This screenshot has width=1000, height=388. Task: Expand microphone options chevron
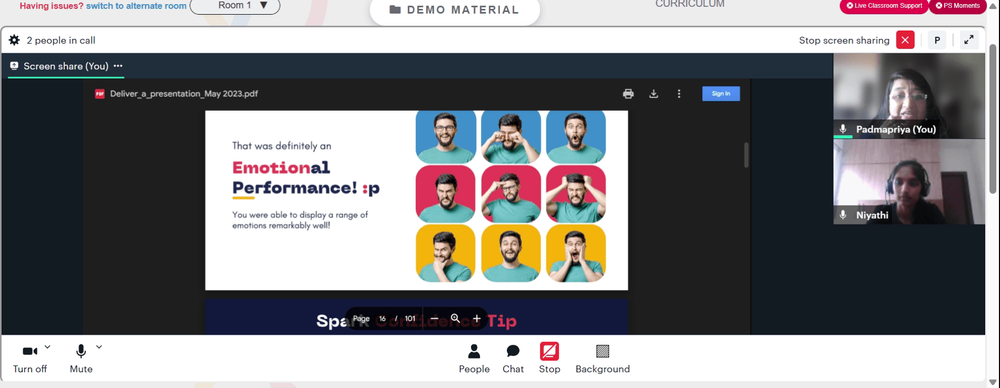coord(99,347)
